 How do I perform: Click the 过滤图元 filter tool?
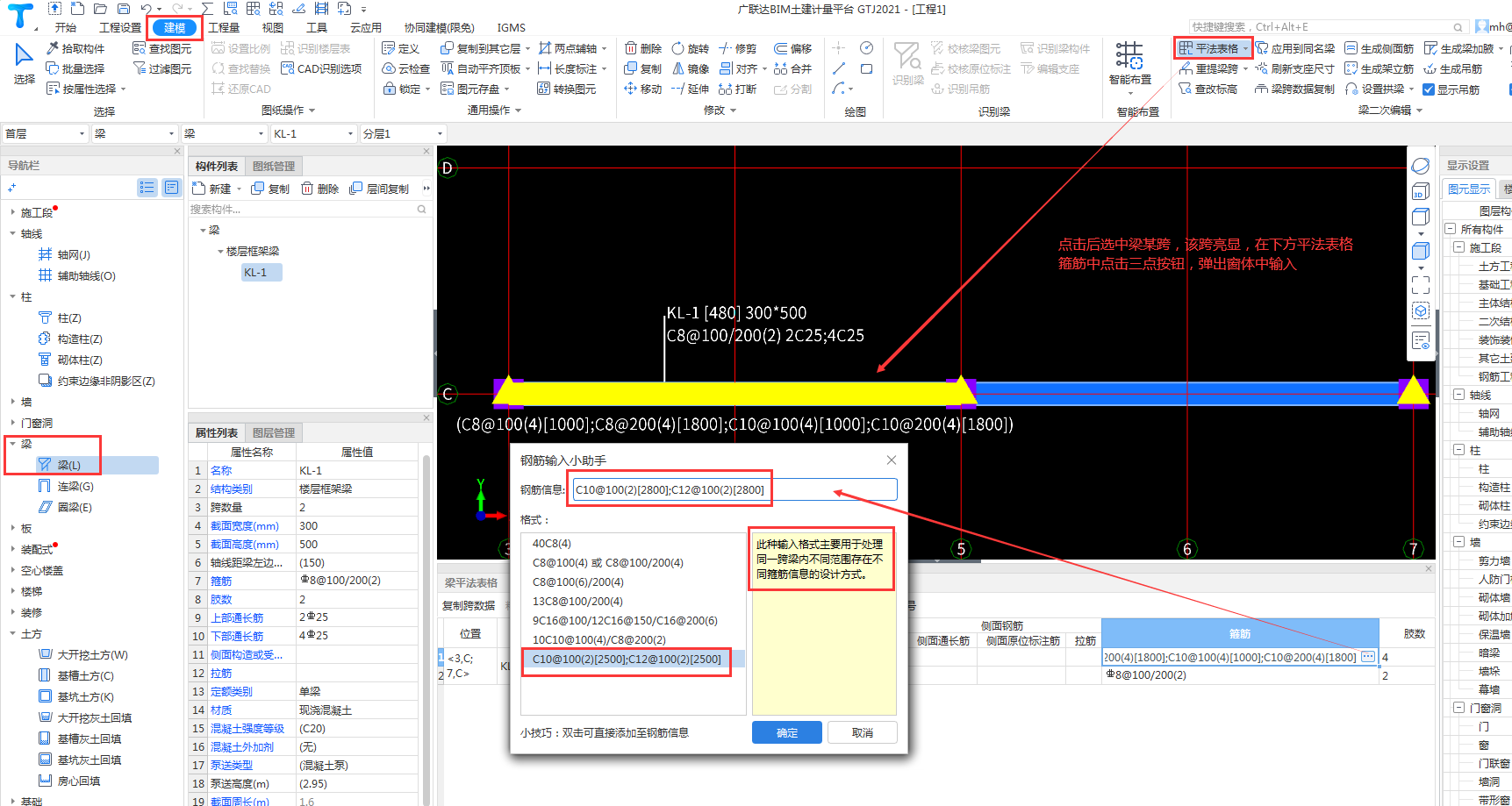coord(162,68)
